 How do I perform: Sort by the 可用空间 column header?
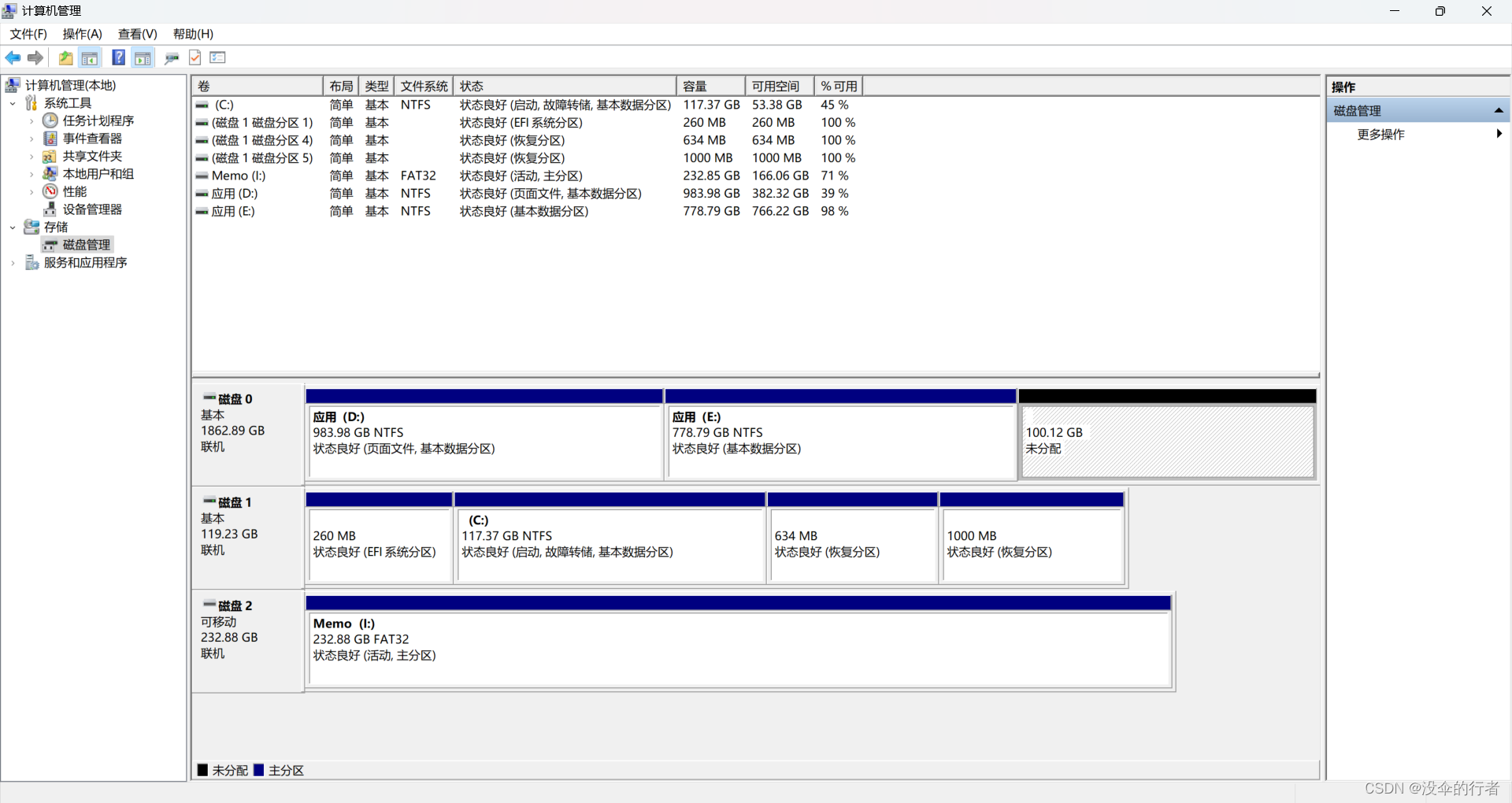[780, 86]
